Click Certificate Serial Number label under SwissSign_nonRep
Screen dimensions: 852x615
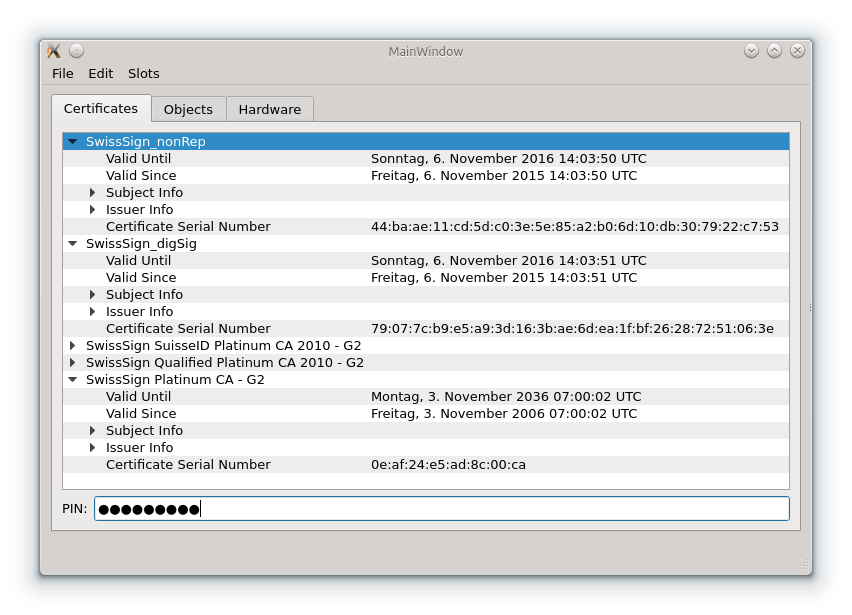[188, 227]
